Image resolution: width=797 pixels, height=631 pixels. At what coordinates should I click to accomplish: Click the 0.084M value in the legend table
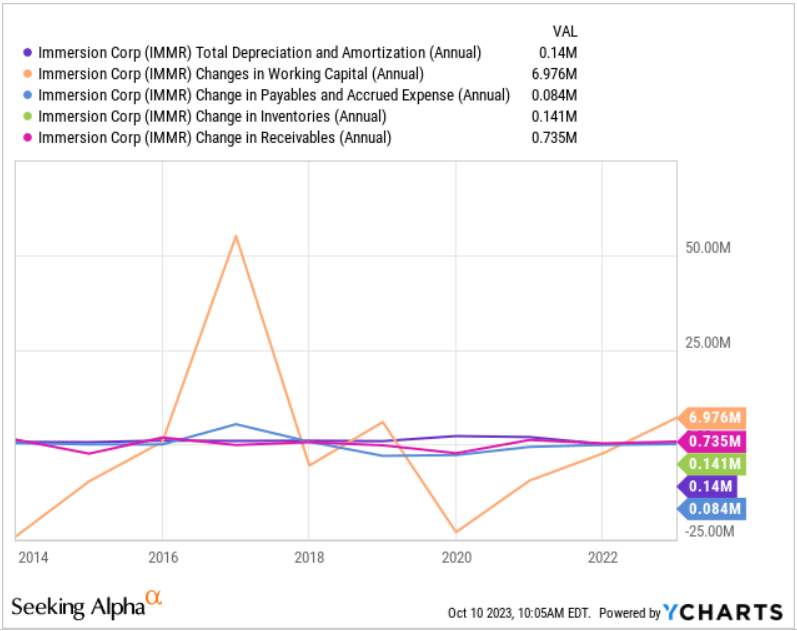click(554, 95)
